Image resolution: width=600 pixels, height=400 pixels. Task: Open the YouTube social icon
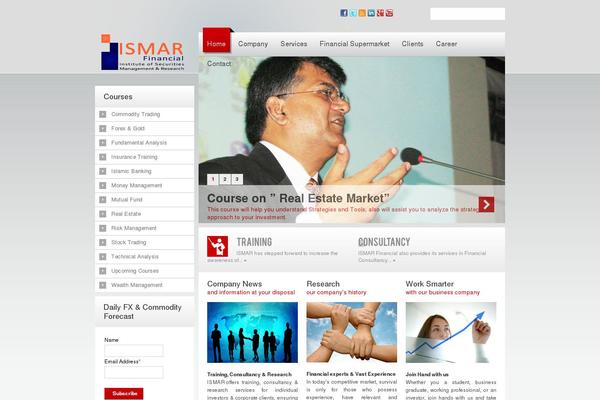[x=389, y=13]
